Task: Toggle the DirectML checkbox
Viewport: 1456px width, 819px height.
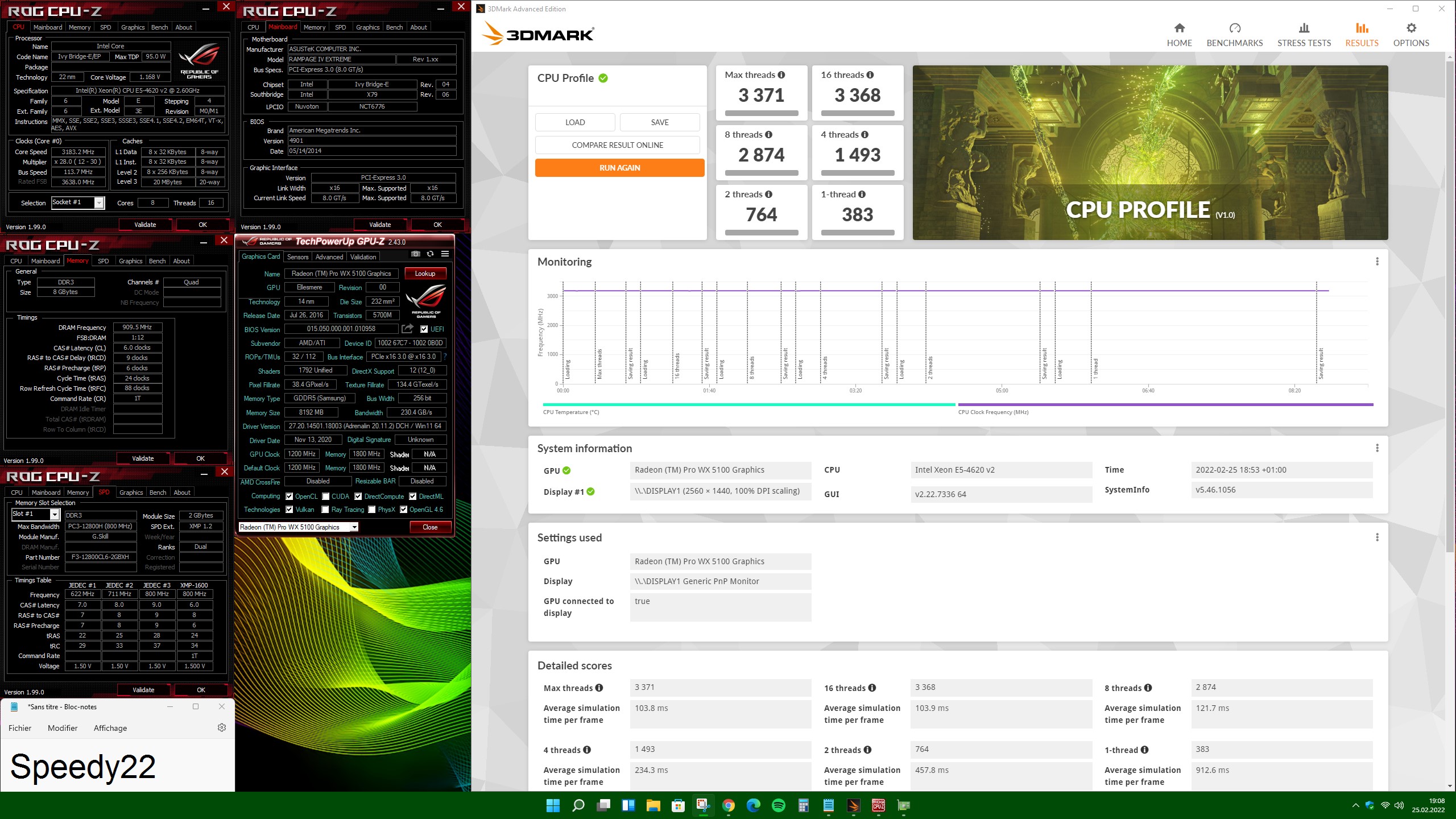Action: tap(413, 497)
